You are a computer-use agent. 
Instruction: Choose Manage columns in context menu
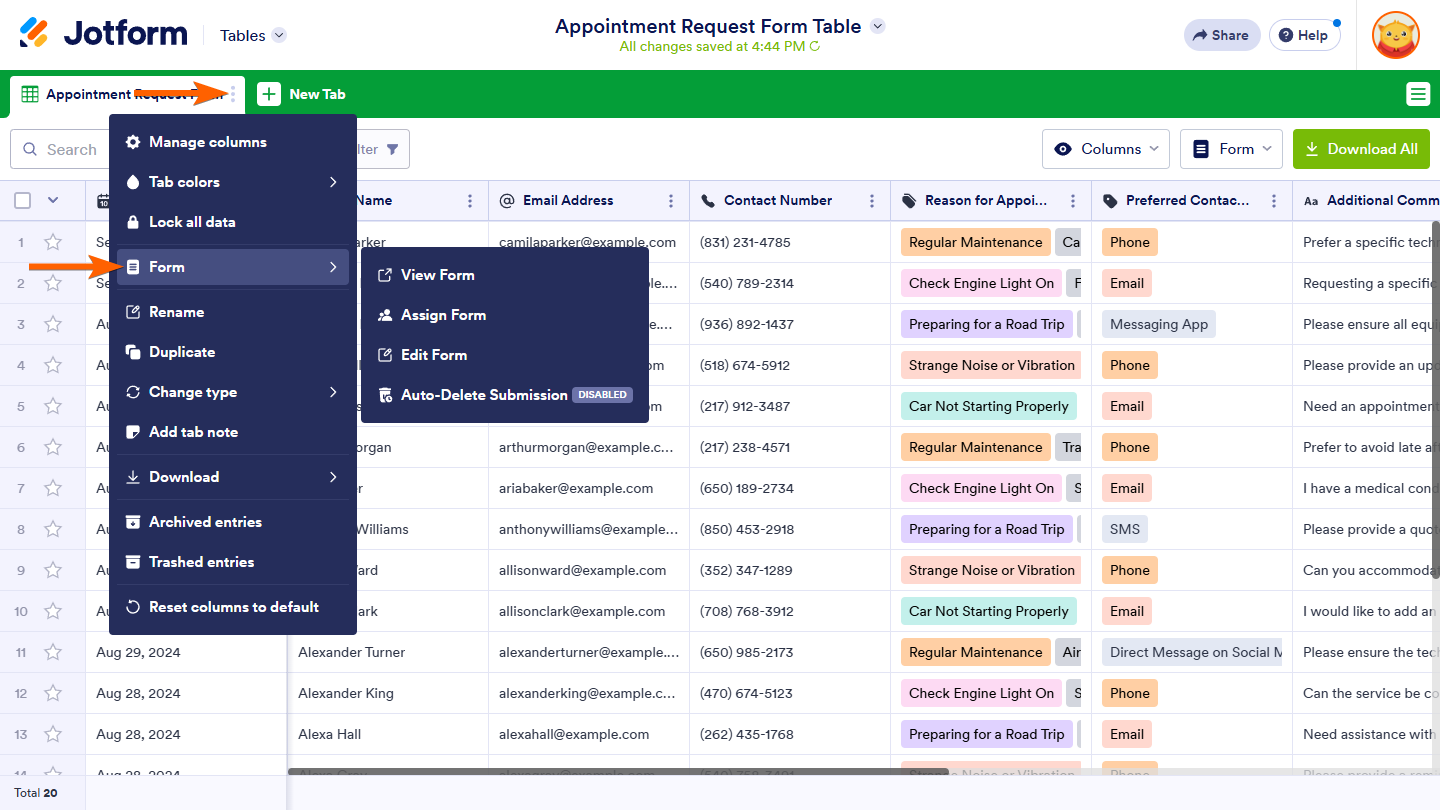(207, 142)
